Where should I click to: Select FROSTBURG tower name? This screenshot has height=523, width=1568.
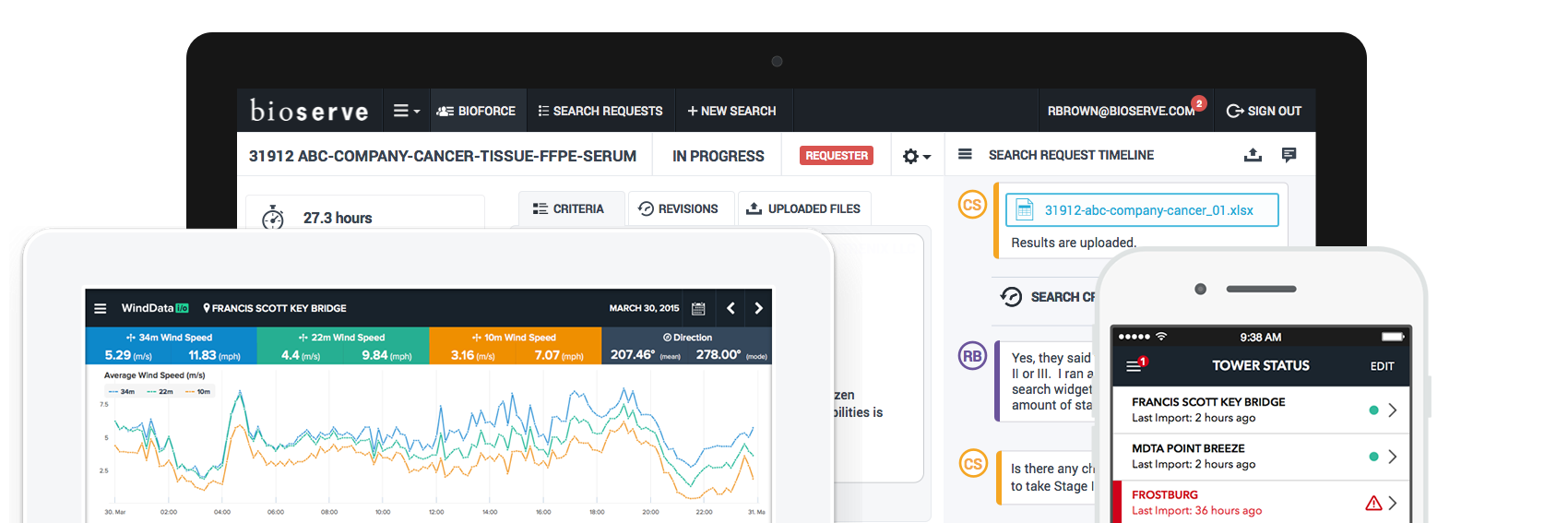[1165, 494]
